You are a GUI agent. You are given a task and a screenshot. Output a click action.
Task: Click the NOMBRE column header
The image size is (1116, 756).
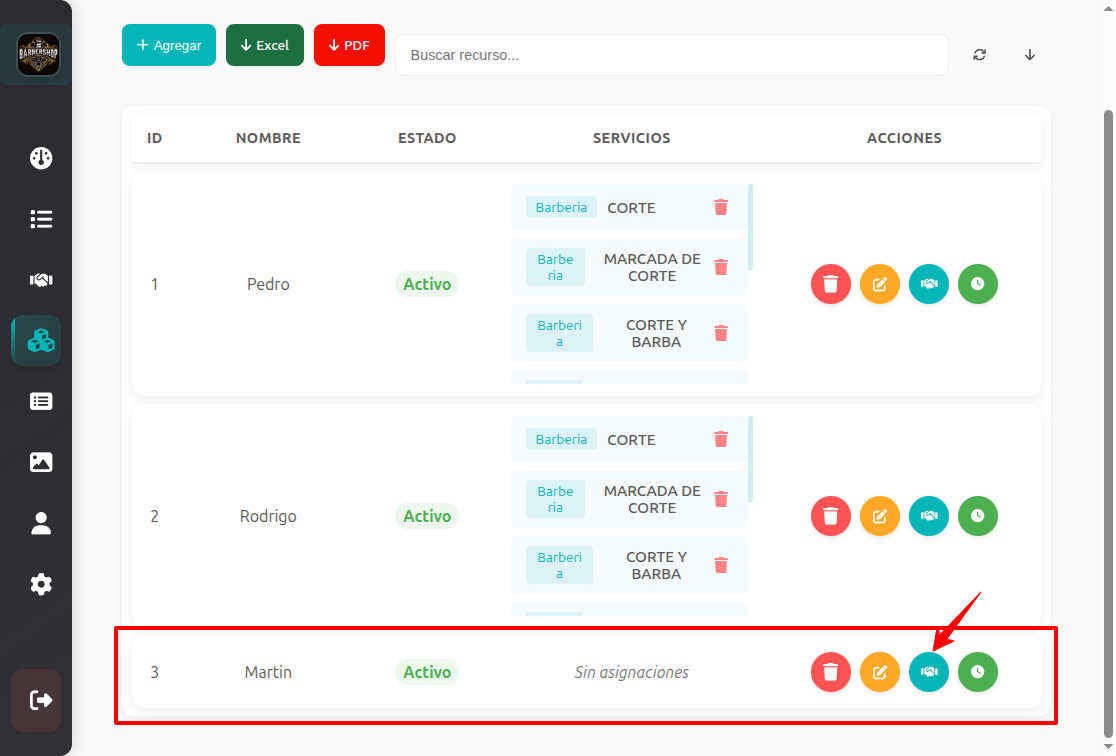coord(268,138)
